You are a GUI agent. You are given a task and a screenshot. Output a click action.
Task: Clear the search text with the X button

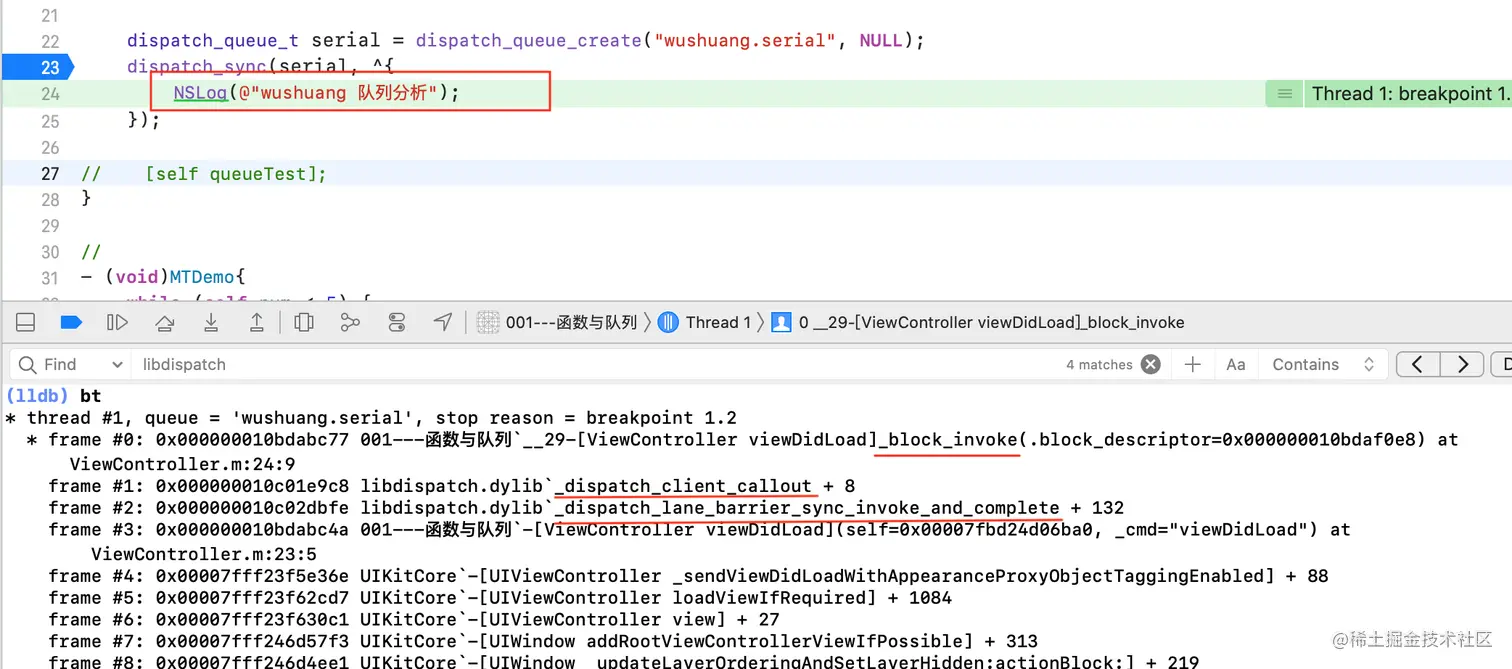1151,364
